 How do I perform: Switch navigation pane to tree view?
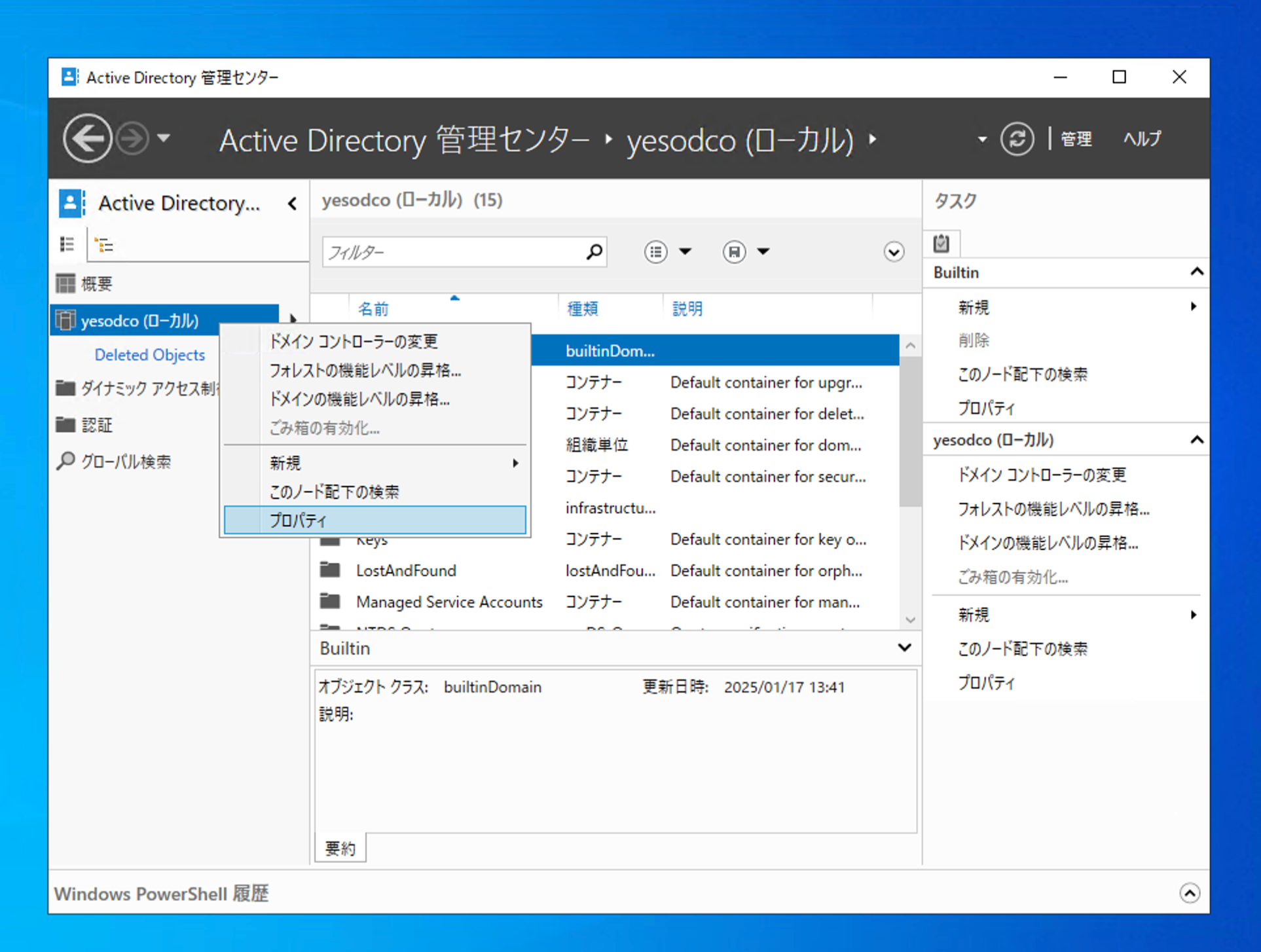[x=104, y=245]
